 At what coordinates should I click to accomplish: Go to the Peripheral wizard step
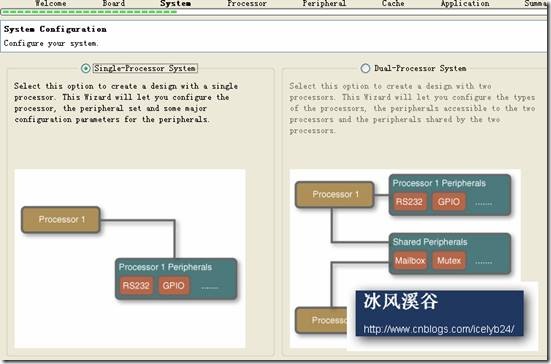pos(324,4)
